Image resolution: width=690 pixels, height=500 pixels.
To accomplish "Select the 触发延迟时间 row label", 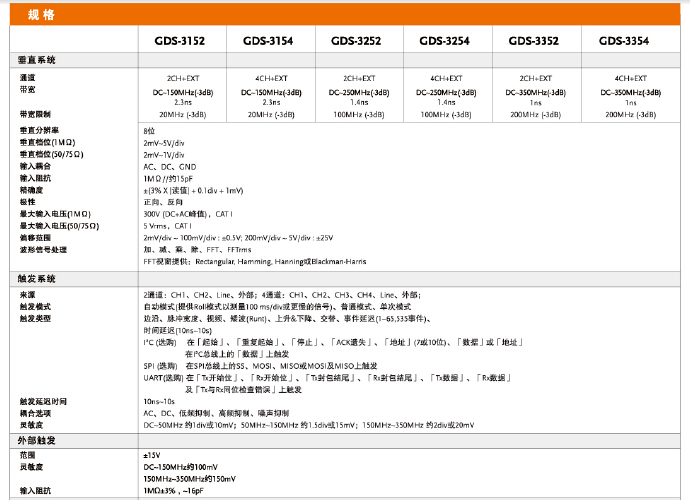I will click(x=43, y=400).
